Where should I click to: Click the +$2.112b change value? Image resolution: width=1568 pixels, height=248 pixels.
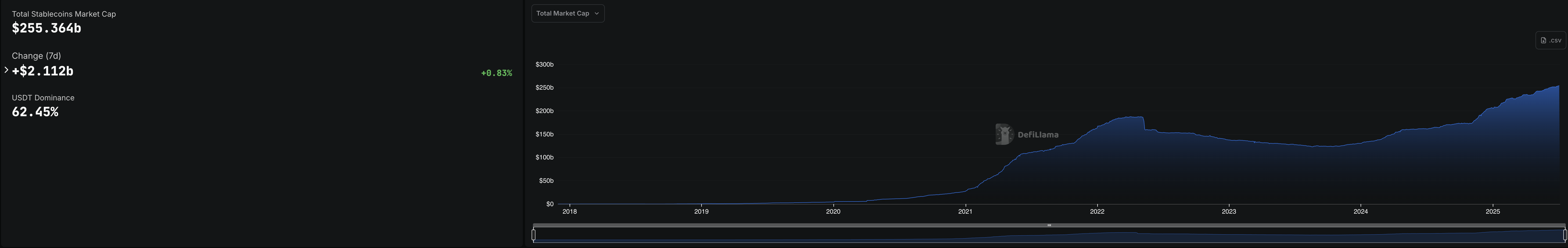(43, 71)
